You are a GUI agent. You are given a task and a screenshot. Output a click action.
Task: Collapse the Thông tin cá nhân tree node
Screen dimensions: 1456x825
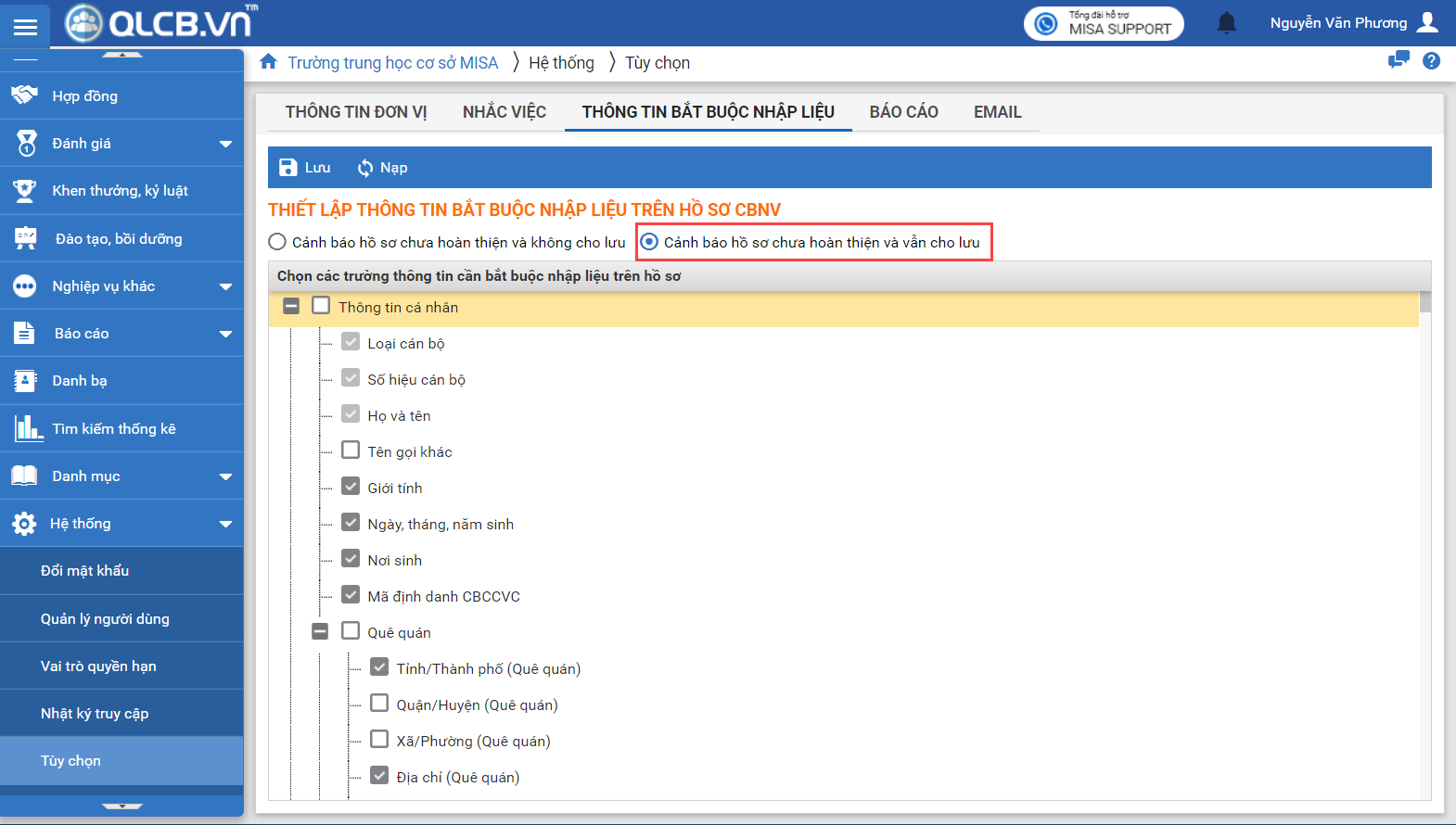(291, 306)
